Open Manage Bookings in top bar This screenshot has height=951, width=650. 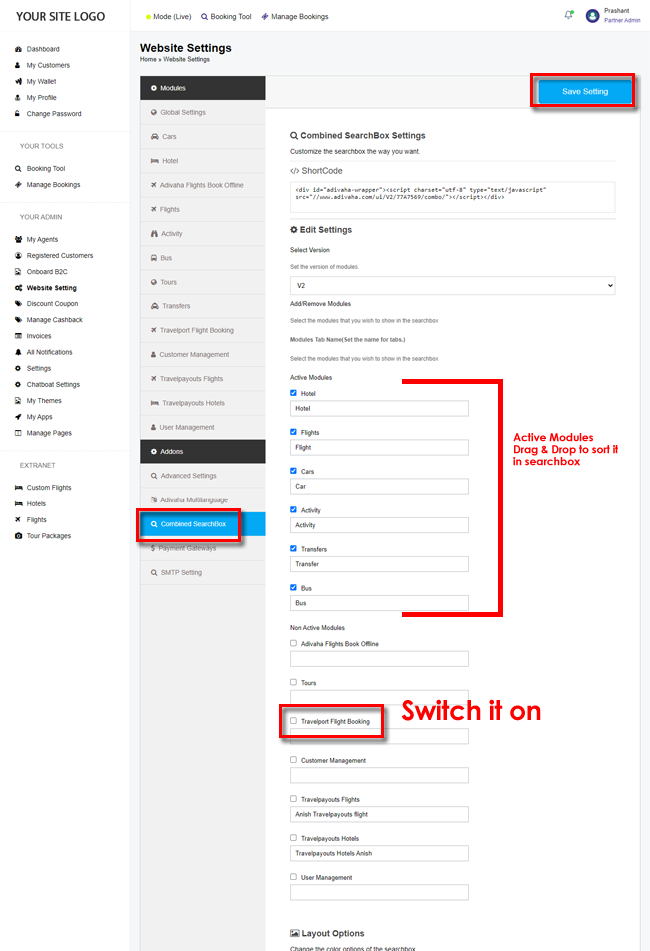click(x=295, y=17)
